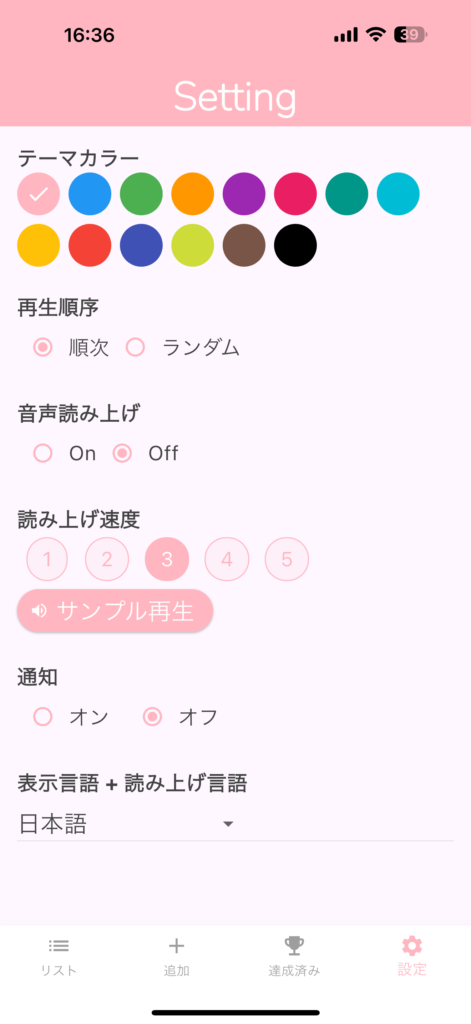Choose the black theme color swatch
The width and height of the screenshot is (471, 1024).
[295, 246]
